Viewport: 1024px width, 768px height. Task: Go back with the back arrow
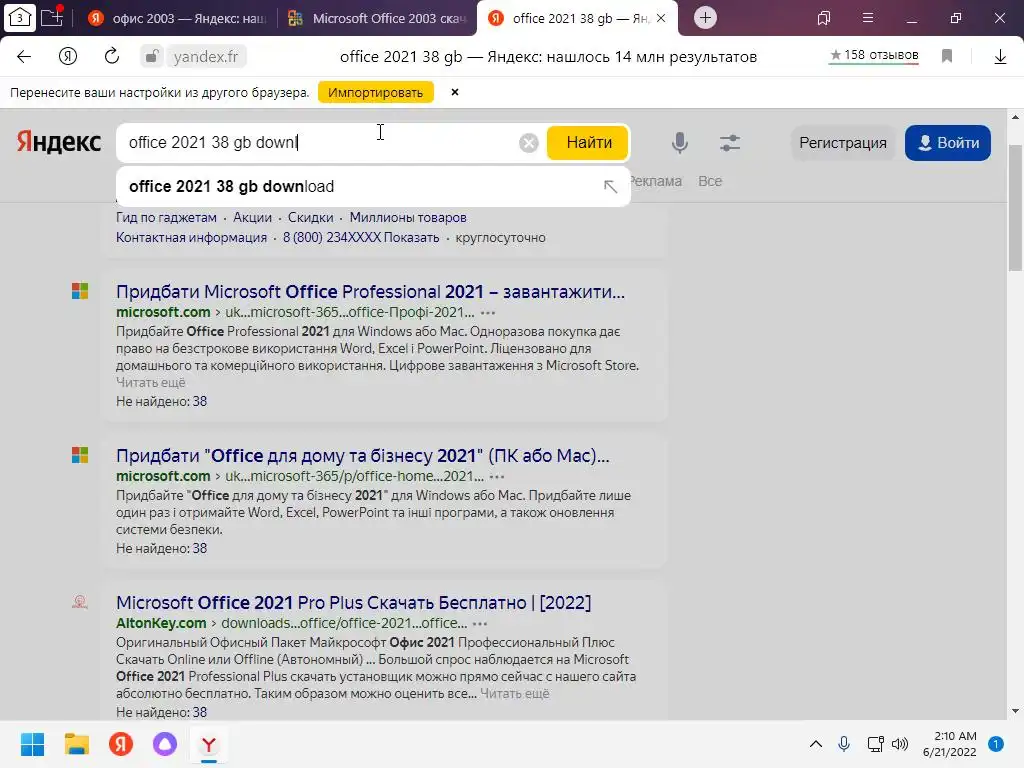point(24,57)
